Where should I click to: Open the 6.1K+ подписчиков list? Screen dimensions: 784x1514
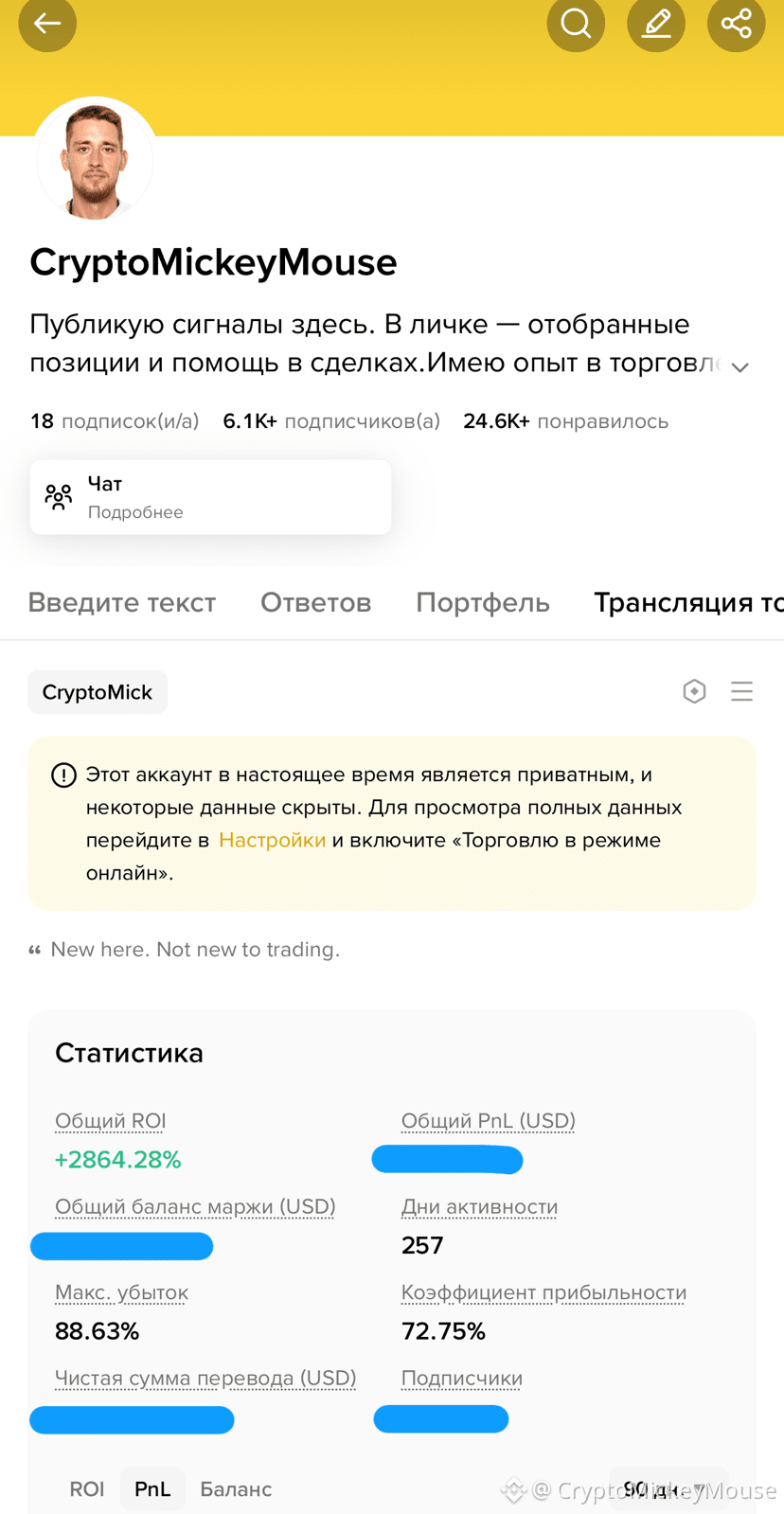pyautogui.click(x=331, y=421)
